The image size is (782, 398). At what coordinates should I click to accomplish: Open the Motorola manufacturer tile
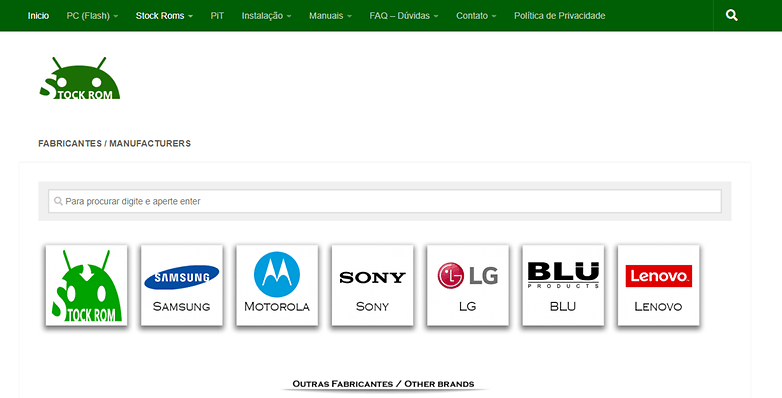pos(277,285)
